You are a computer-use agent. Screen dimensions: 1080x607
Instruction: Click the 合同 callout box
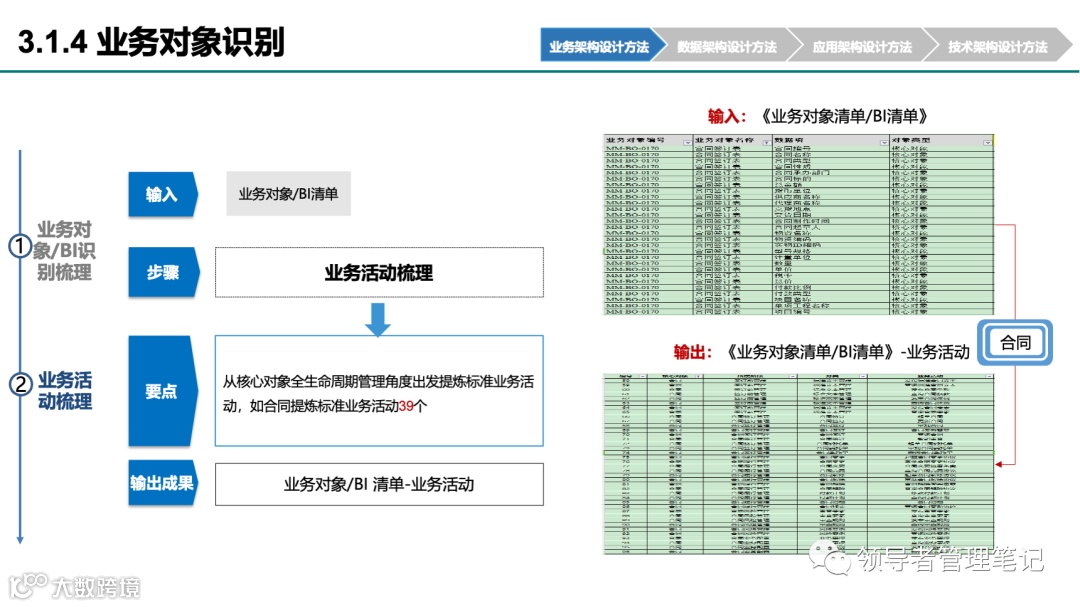coord(1015,342)
